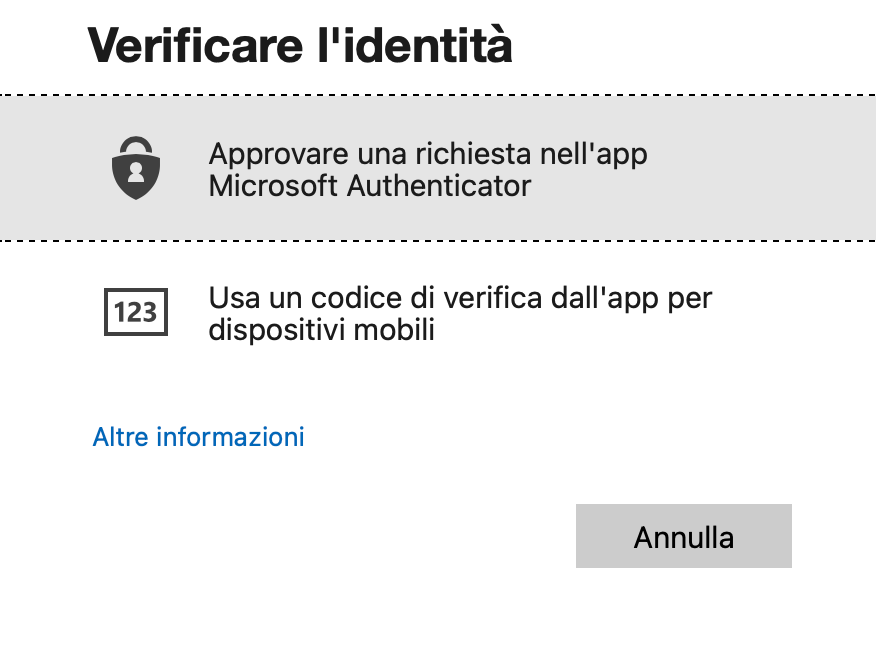Cancel identity verification with Annulla

coord(684,536)
